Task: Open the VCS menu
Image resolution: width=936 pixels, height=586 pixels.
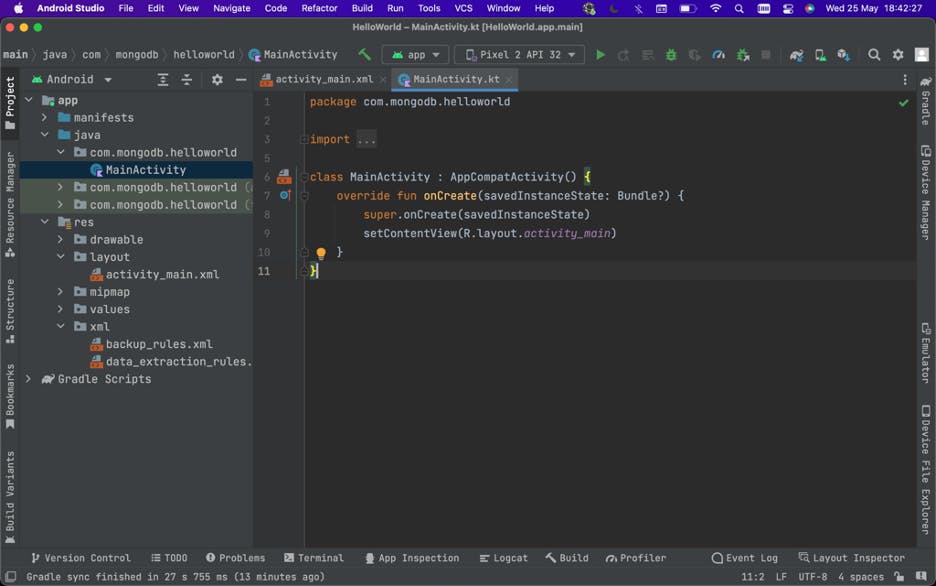Action: coord(463,8)
